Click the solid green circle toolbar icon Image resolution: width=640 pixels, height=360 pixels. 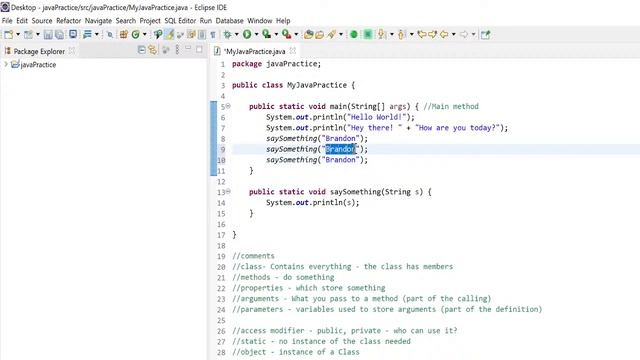[x=354, y=35]
